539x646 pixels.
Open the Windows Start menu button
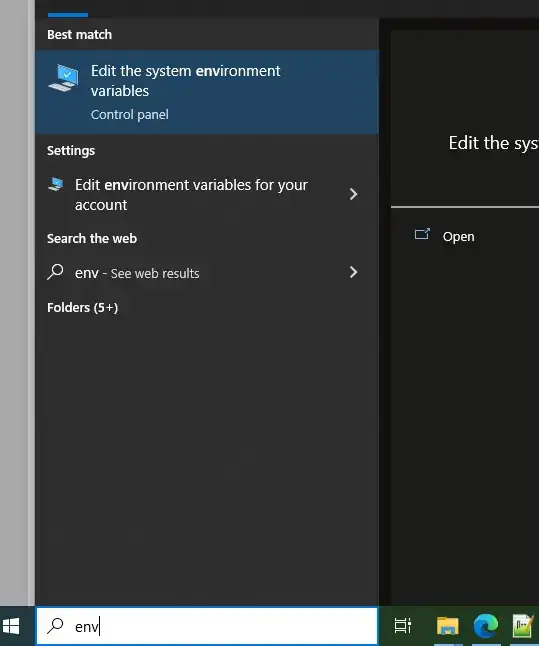click(x=11, y=626)
